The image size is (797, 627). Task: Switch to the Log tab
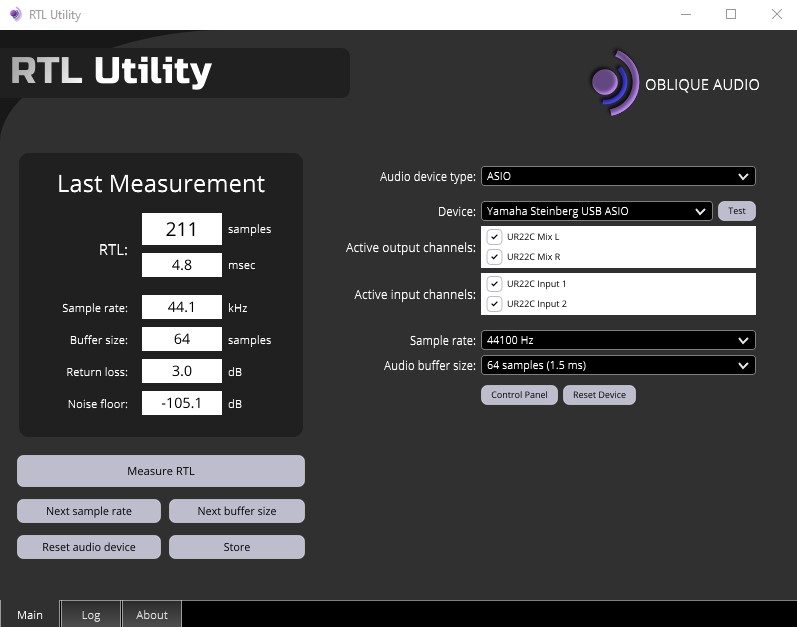91,615
